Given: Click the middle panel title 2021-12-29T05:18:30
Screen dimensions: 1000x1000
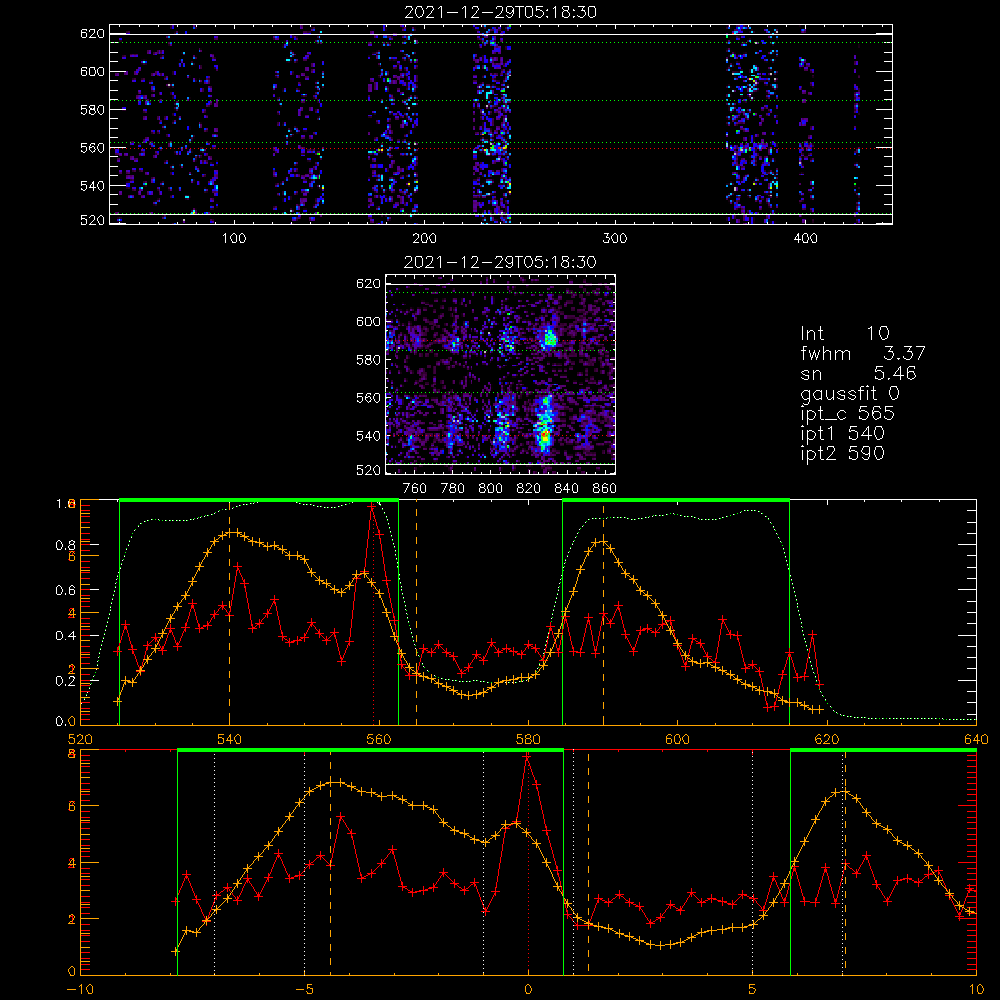Looking at the screenshot, I should tap(500, 262).
